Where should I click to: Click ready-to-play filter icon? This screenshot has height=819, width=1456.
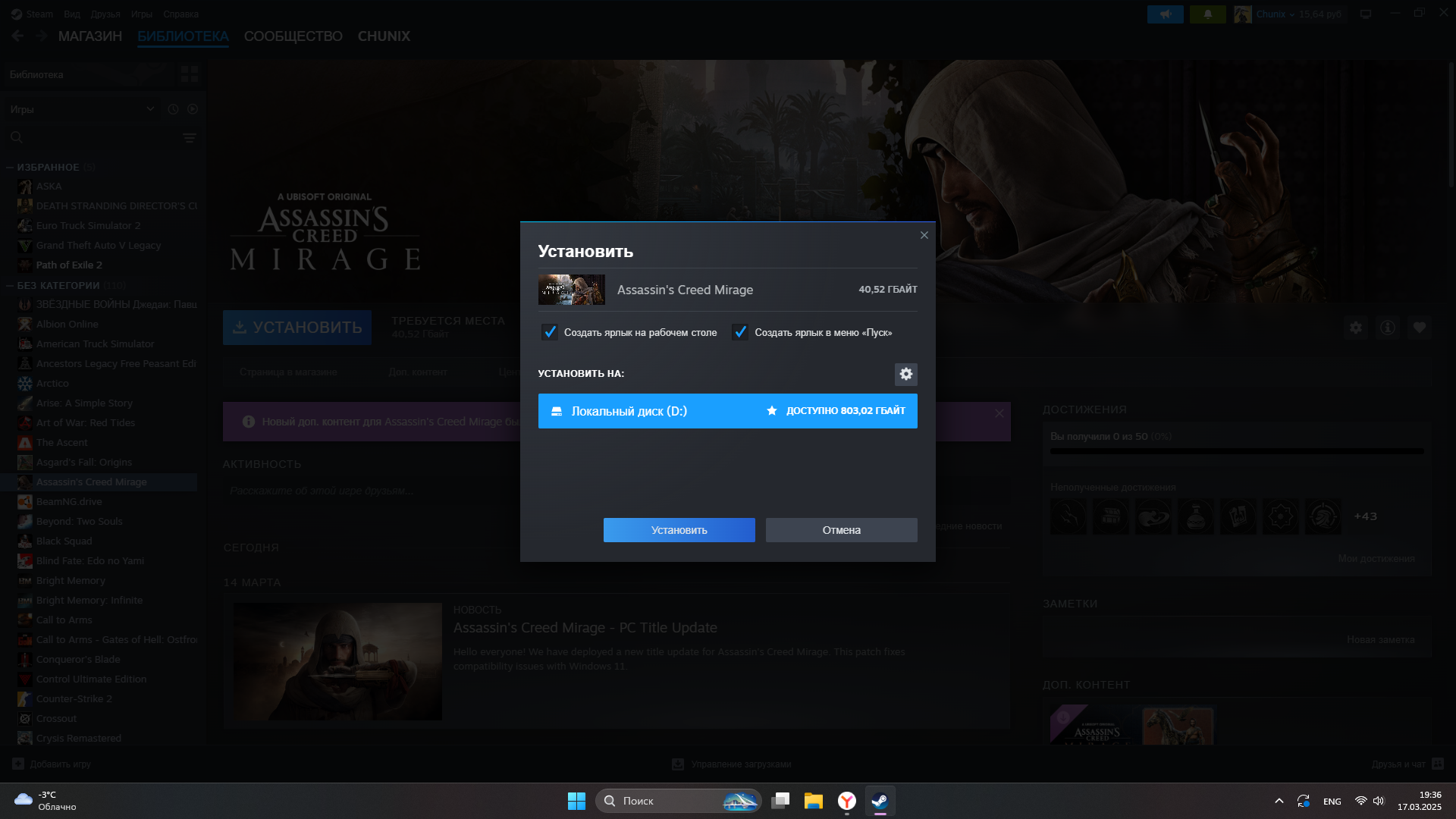pyautogui.click(x=193, y=109)
